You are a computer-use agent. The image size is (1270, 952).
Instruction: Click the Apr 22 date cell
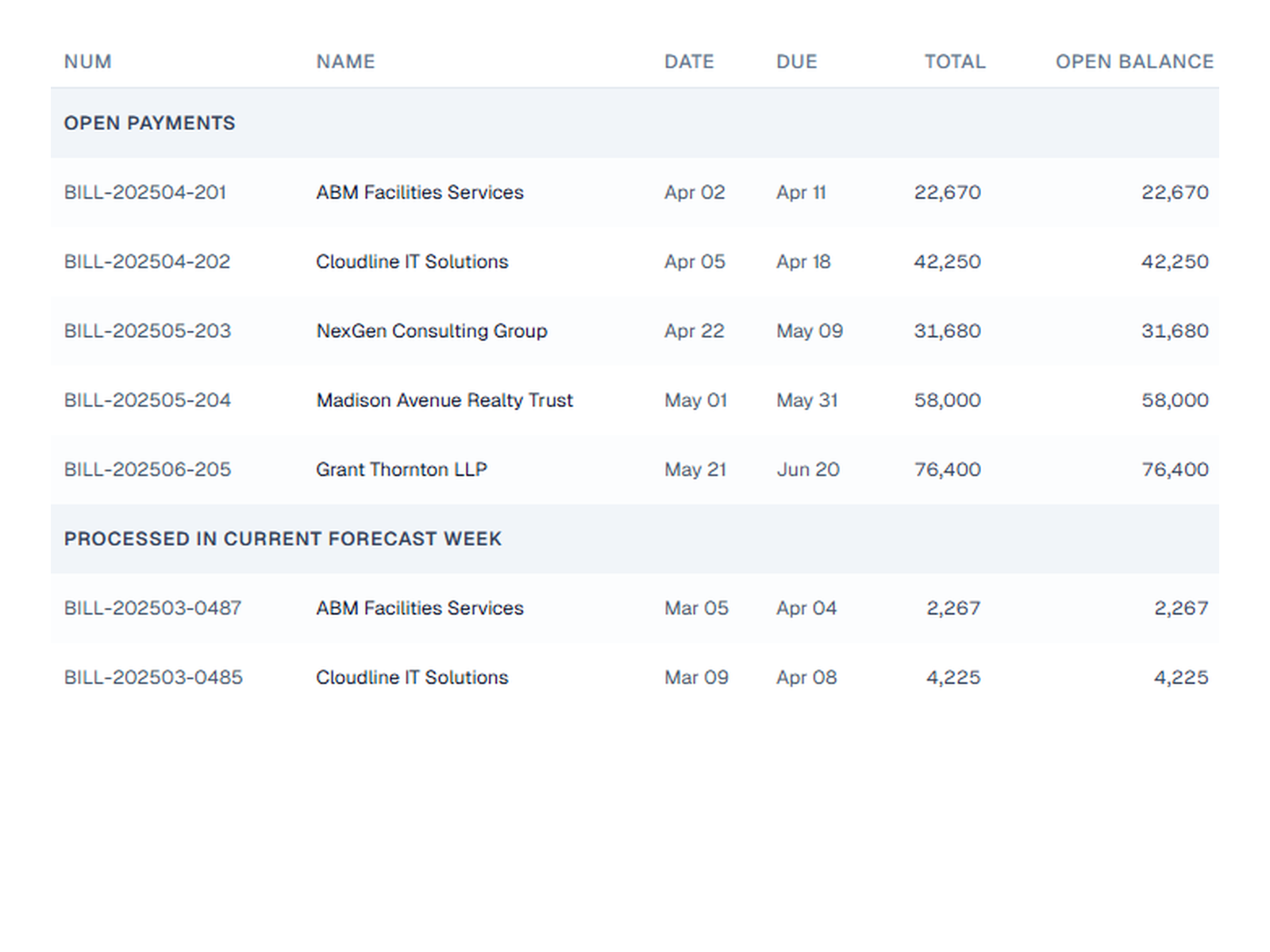click(695, 331)
